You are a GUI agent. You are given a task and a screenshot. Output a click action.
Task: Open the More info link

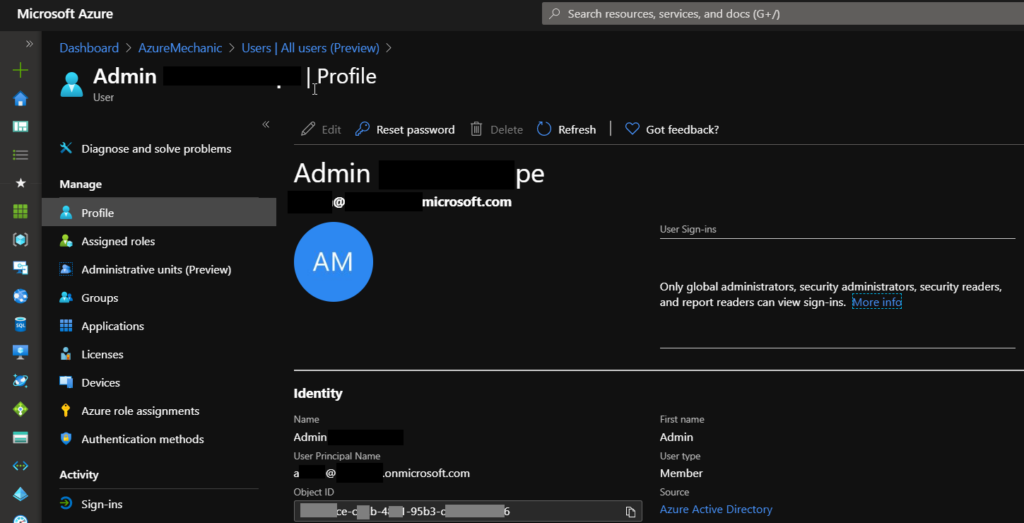click(x=876, y=302)
